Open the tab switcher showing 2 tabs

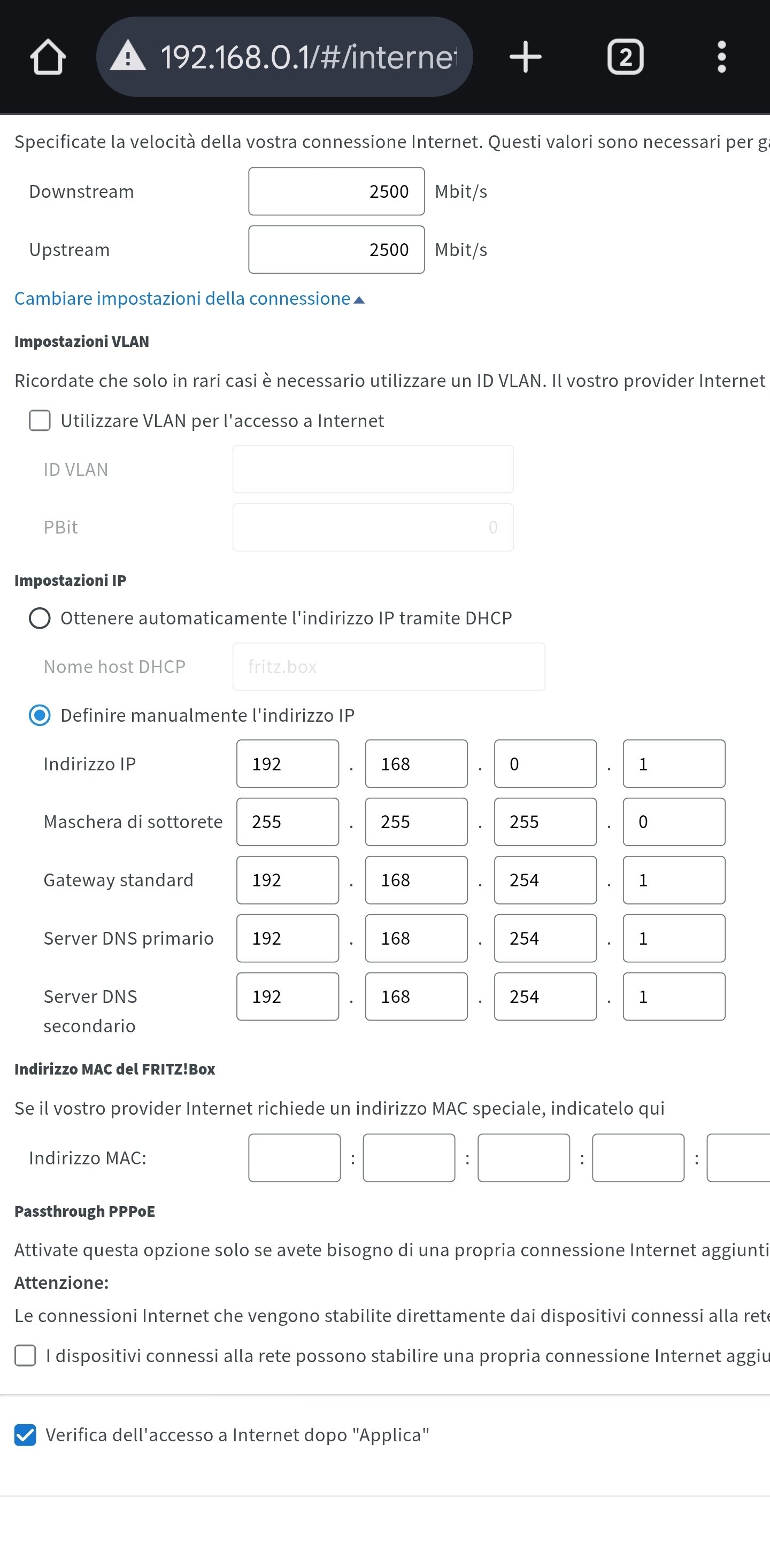pyautogui.click(x=625, y=57)
